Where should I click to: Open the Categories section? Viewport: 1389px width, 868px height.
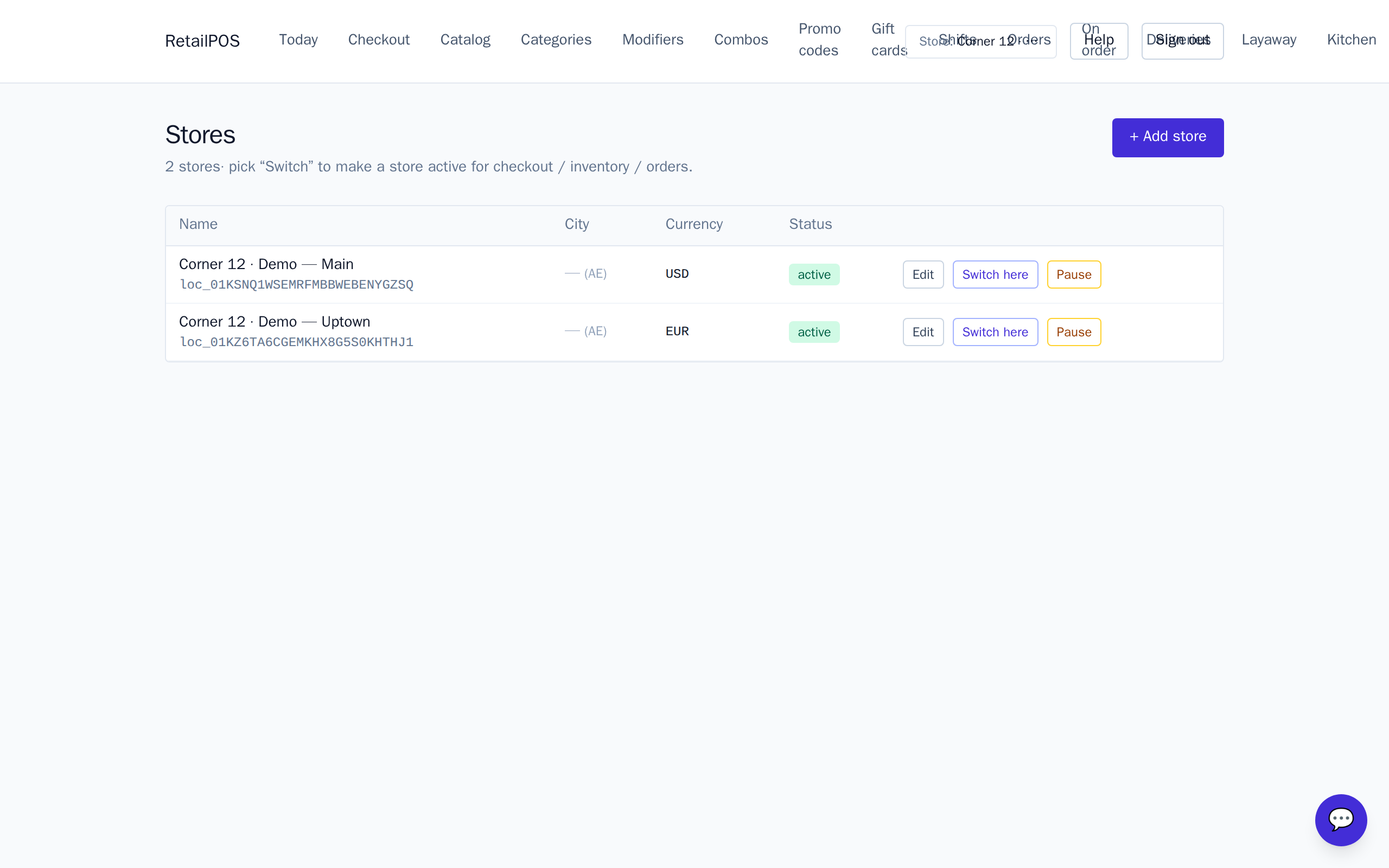pyautogui.click(x=556, y=40)
